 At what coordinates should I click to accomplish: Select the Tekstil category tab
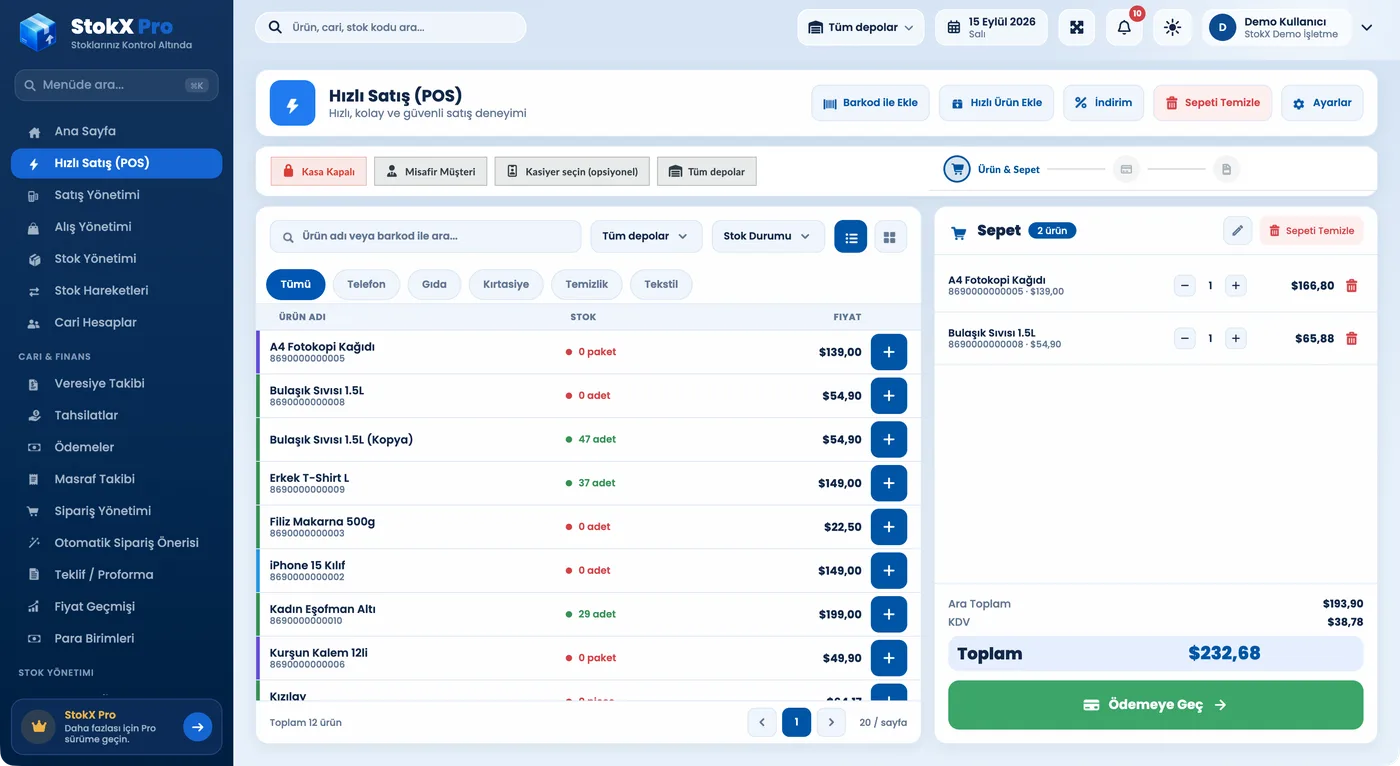point(661,284)
